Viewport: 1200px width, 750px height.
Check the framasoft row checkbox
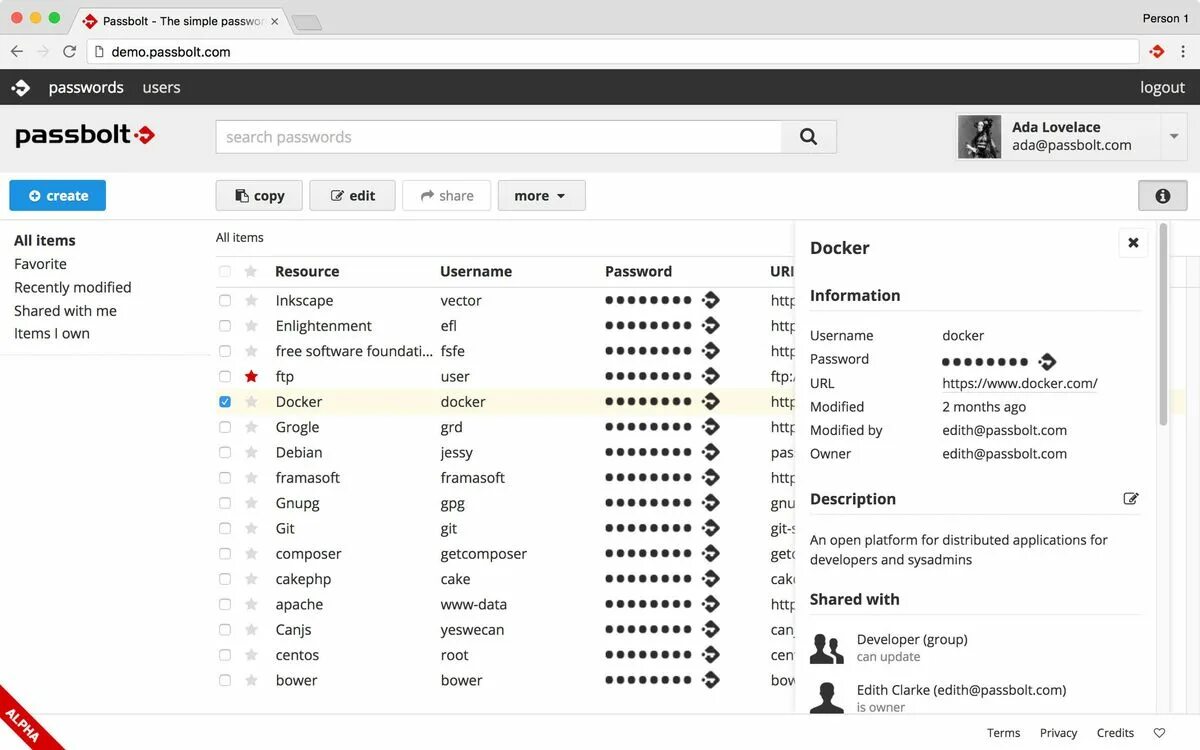(224, 478)
